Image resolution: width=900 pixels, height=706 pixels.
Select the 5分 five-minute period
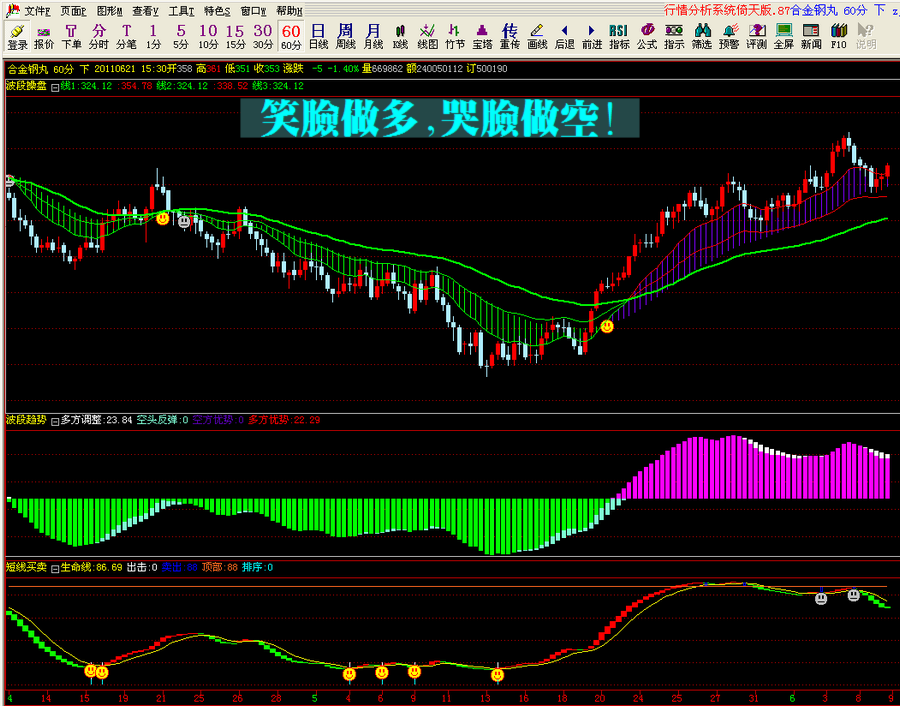coord(181,37)
